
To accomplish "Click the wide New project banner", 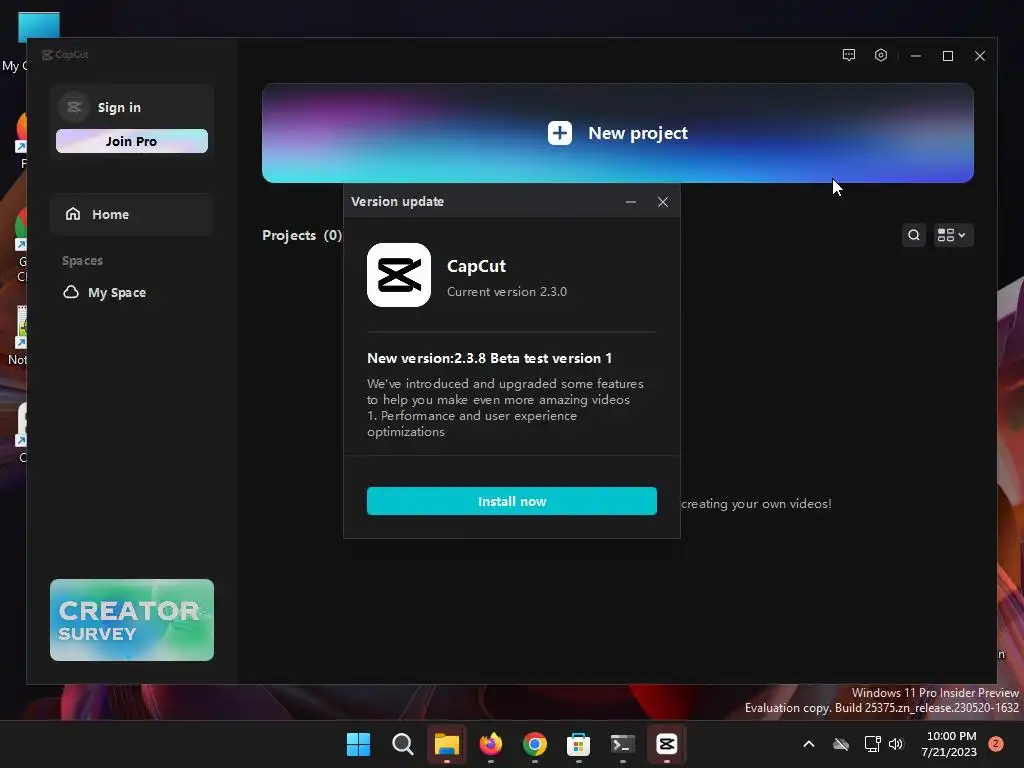I will (618, 133).
